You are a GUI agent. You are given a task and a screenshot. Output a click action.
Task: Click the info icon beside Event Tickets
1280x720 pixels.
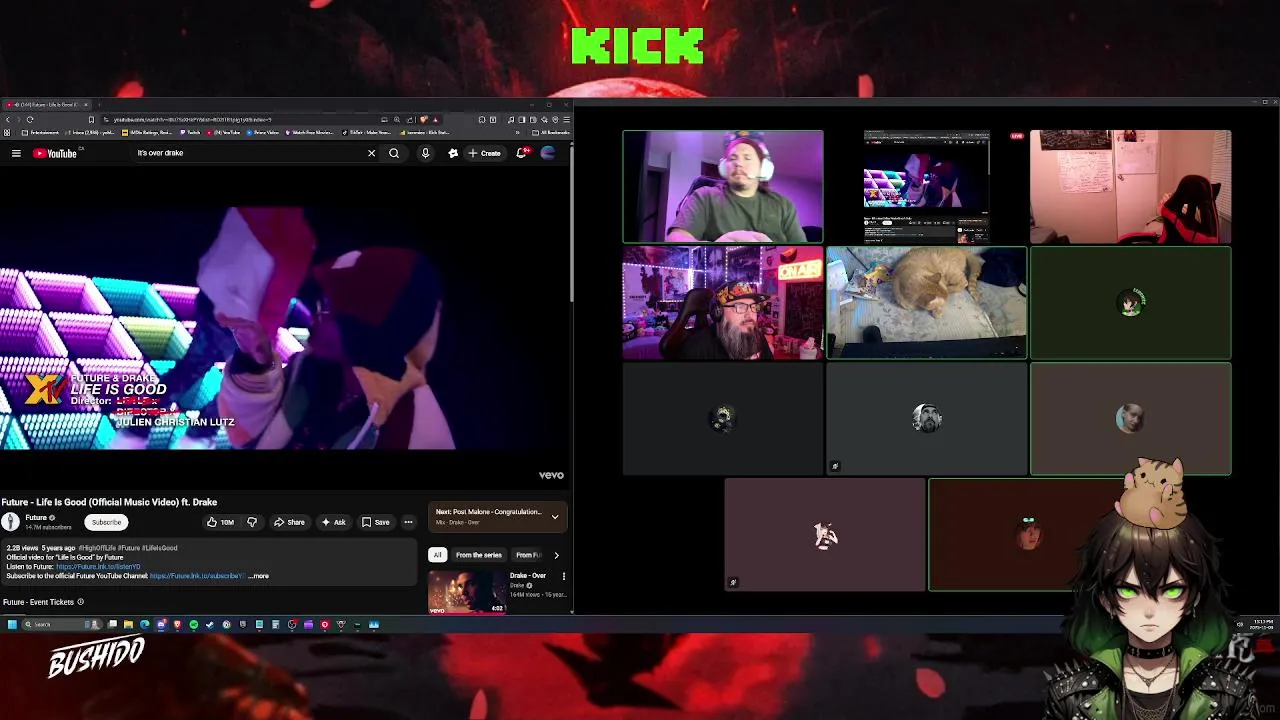pyautogui.click(x=81, y=602)
